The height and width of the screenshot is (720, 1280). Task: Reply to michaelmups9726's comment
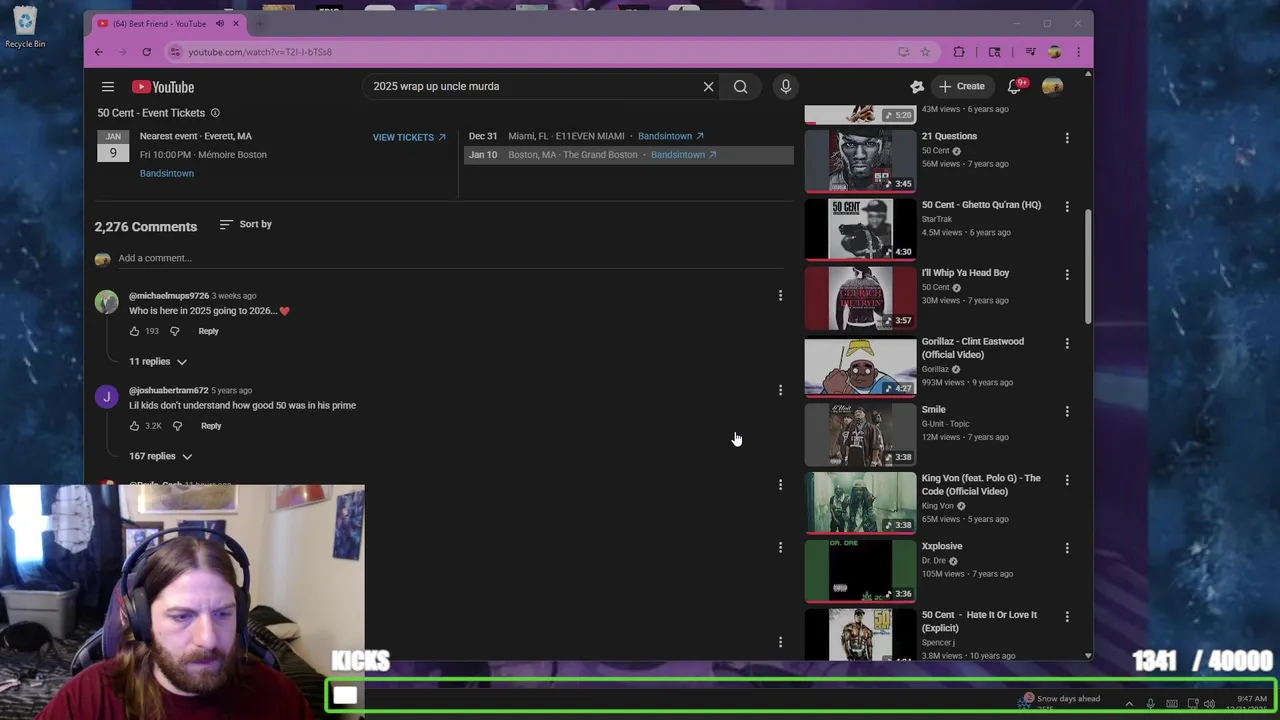pyautogui.click(x=208, y=331)
